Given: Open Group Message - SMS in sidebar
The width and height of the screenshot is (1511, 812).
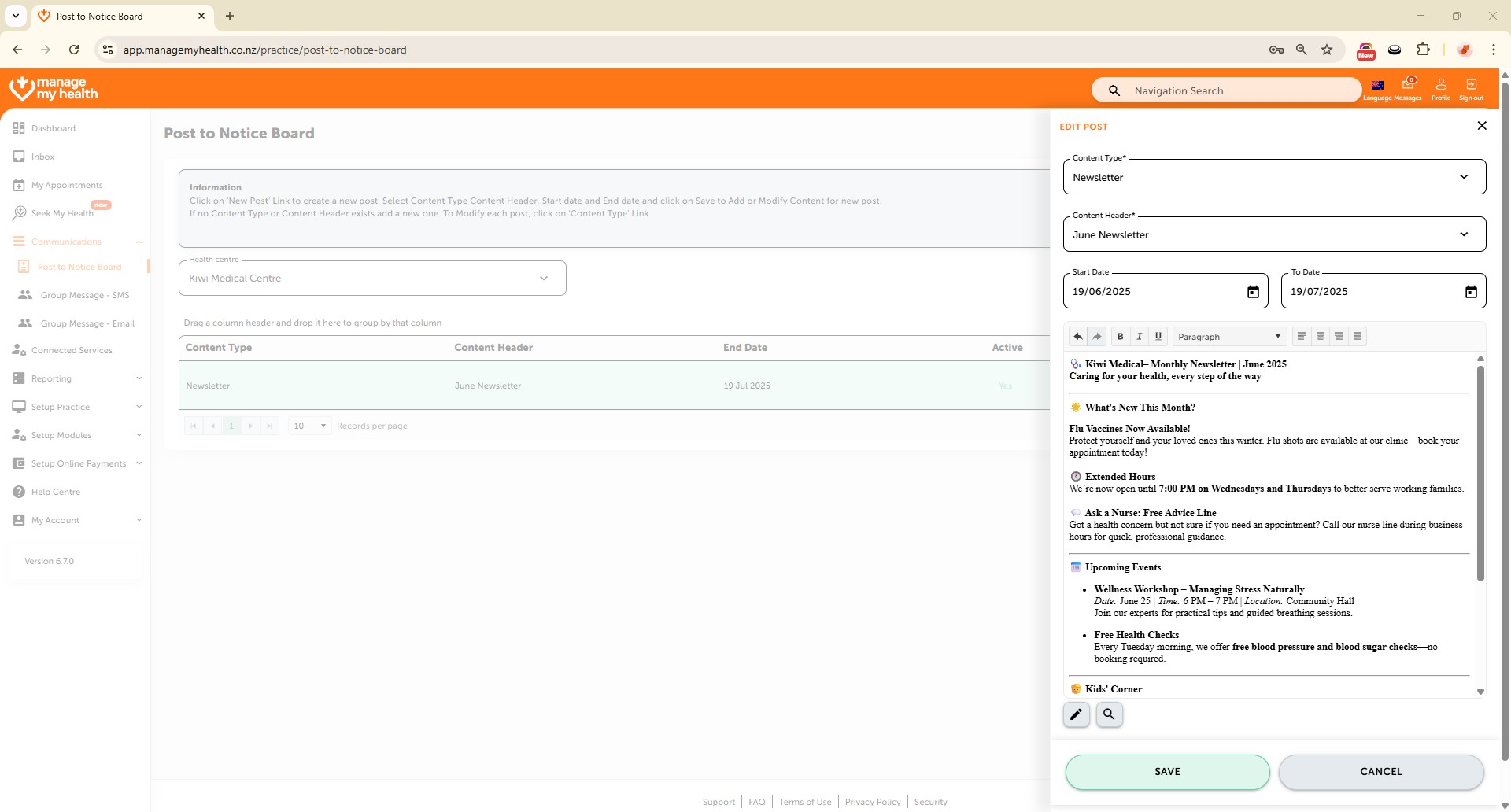Looking at the screenshot, I should 84,295.
